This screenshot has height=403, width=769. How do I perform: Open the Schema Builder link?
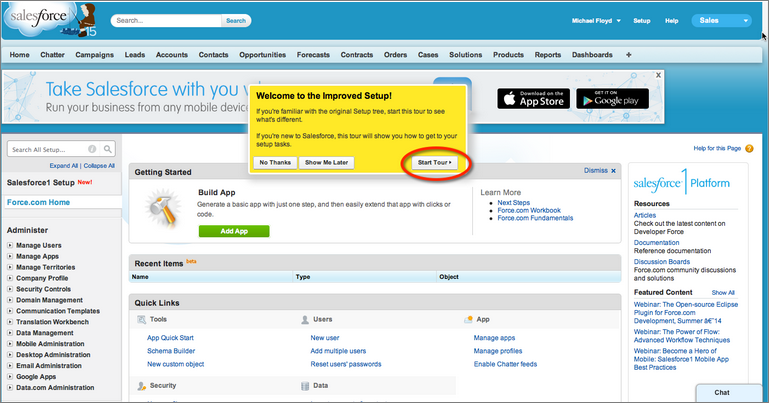pos(171,351)
